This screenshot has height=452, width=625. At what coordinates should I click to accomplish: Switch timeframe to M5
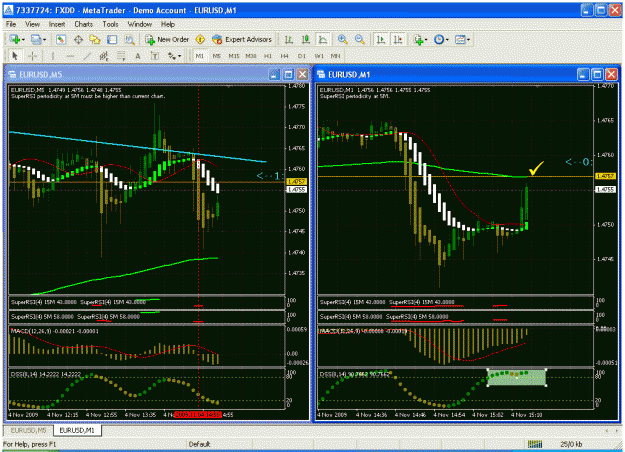coord(216,56)
